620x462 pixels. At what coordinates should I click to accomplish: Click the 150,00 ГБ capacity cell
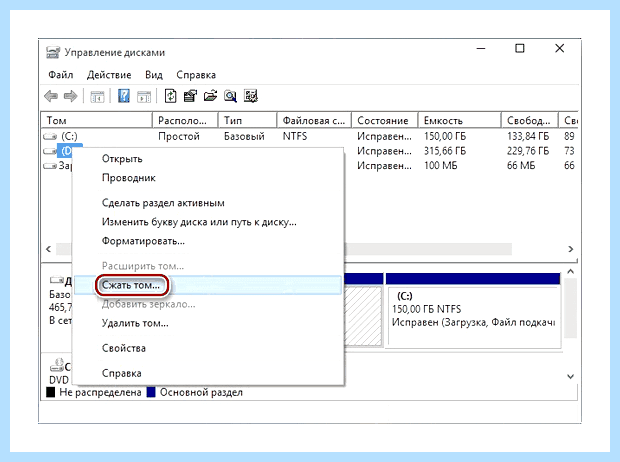pyautogui.click(x=445, y=136)
